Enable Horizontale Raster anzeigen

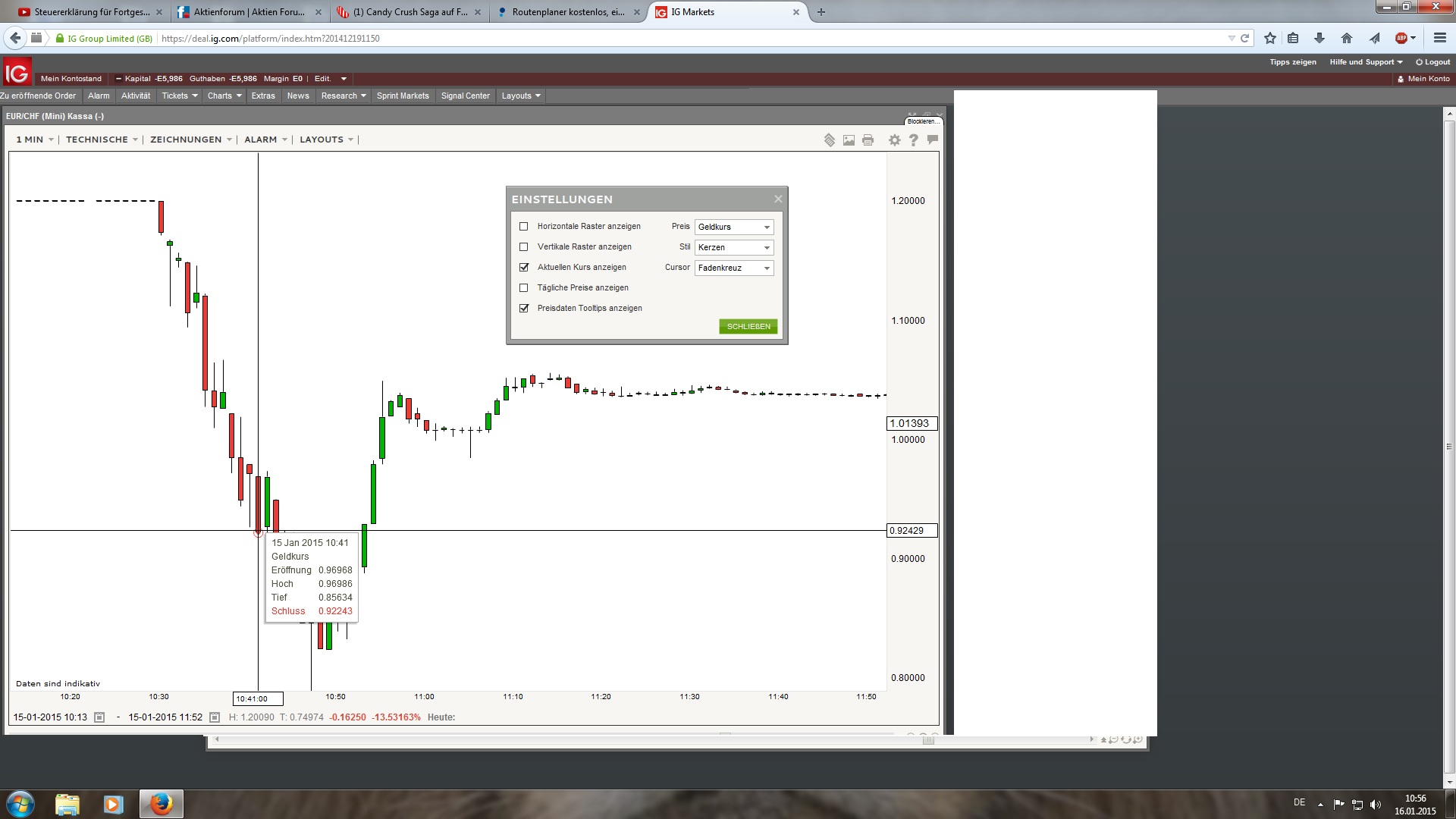pyautogui.click(x=524, y=226)
